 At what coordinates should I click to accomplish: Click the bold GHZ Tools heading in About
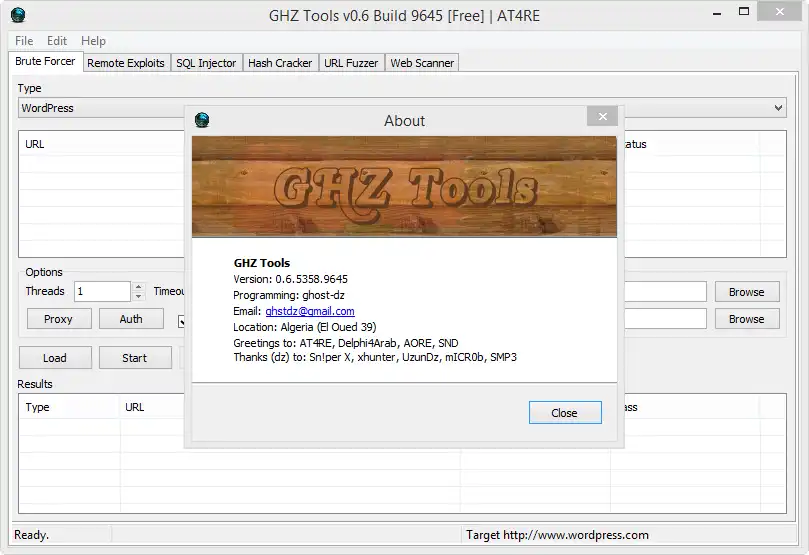click(262, 263)
